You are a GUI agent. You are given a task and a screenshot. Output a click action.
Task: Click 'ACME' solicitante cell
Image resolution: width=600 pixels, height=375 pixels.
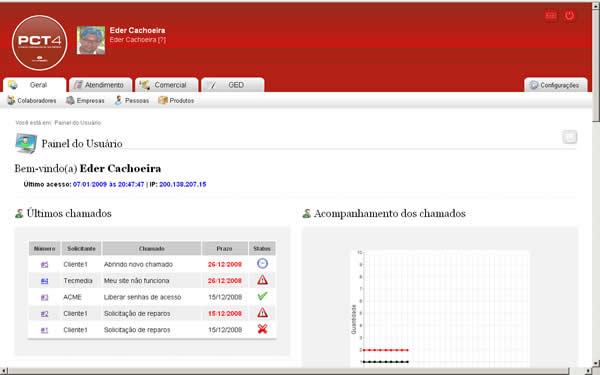72,297
